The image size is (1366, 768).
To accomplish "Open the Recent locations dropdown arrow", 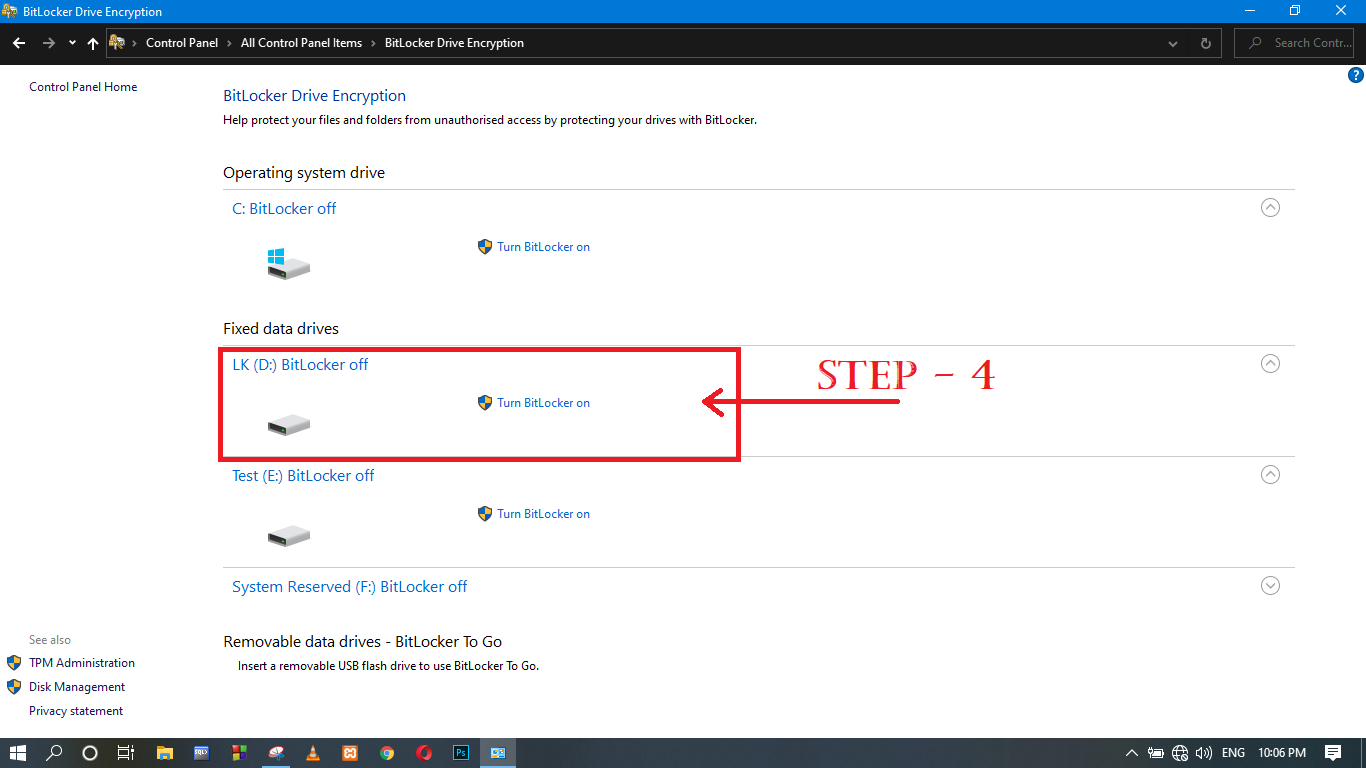I will tap(72, 43).
